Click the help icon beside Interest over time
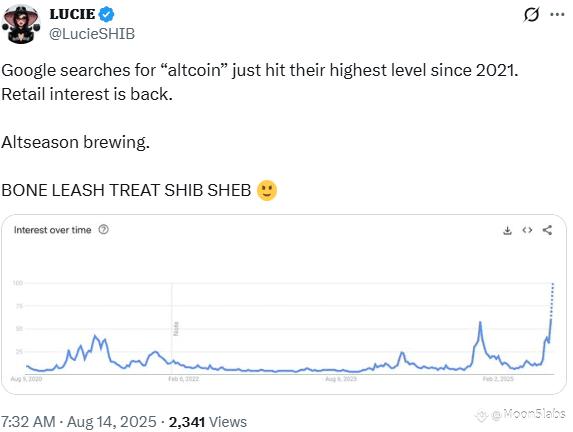Viewport: 573px width, 432px height. [x=104, y=230]
